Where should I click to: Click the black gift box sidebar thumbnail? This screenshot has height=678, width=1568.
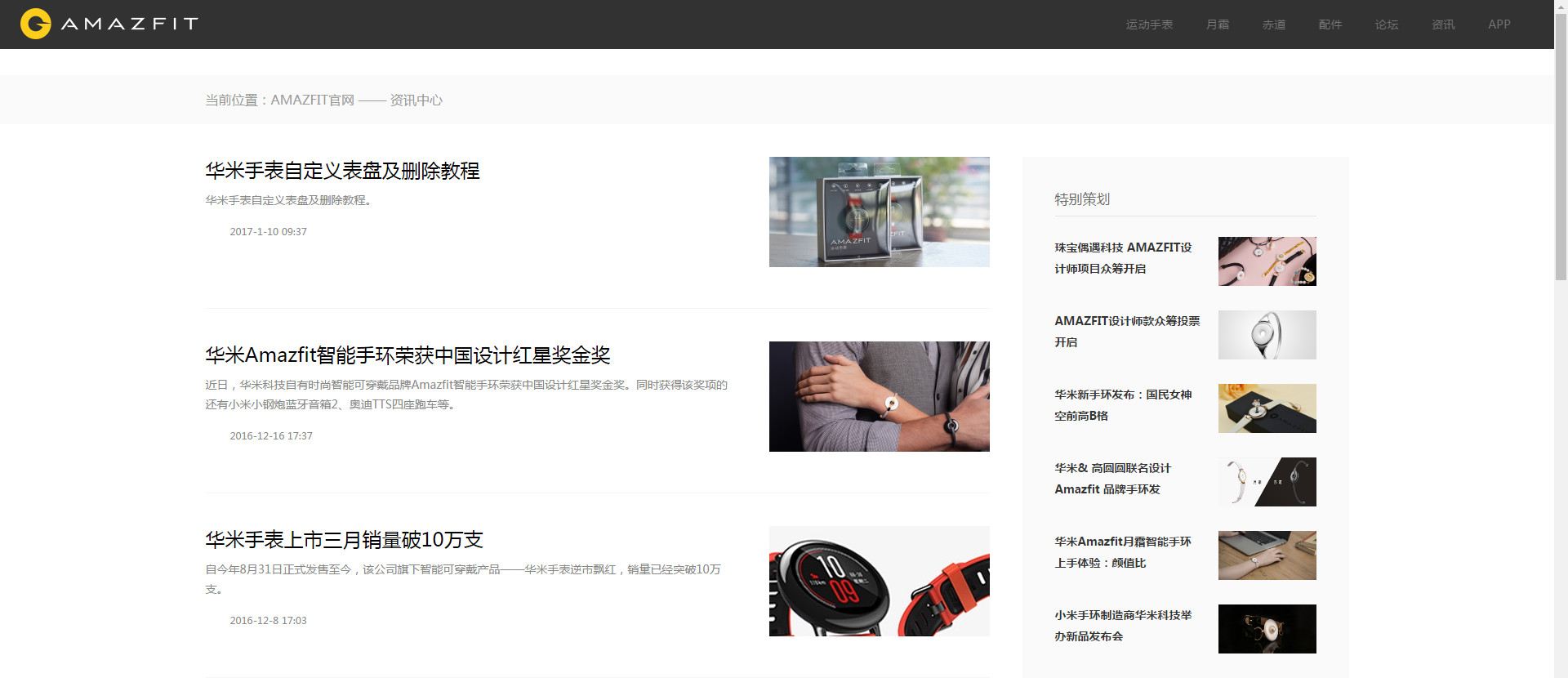tap(1267, 408)
